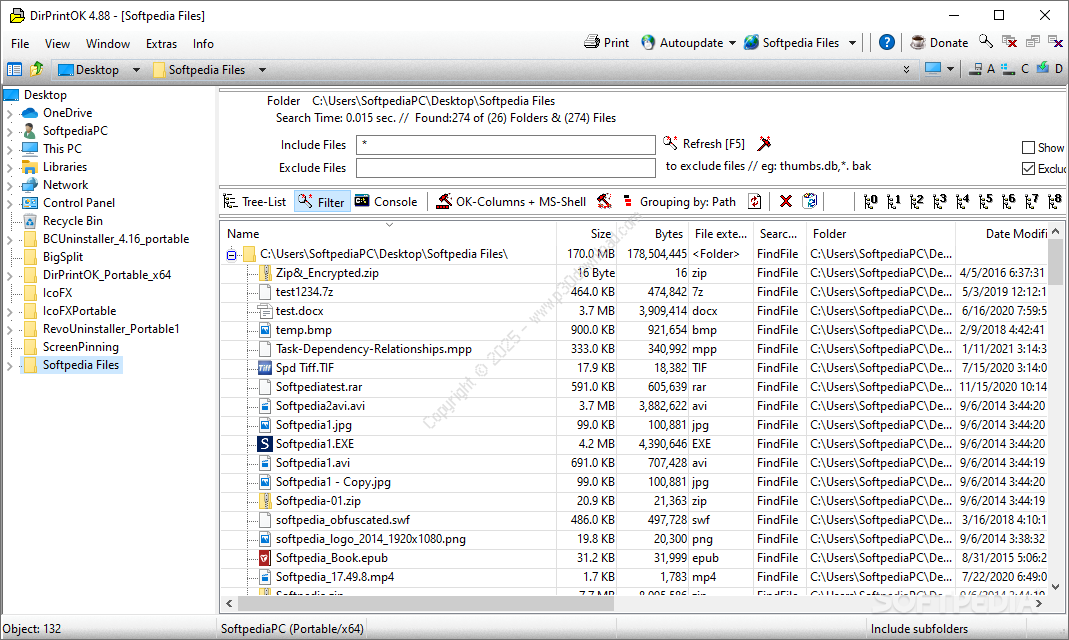Viewport: 1069px width, 640px height.
Task: Click the Print icon in the toolbar
Action: coord(592,43)
